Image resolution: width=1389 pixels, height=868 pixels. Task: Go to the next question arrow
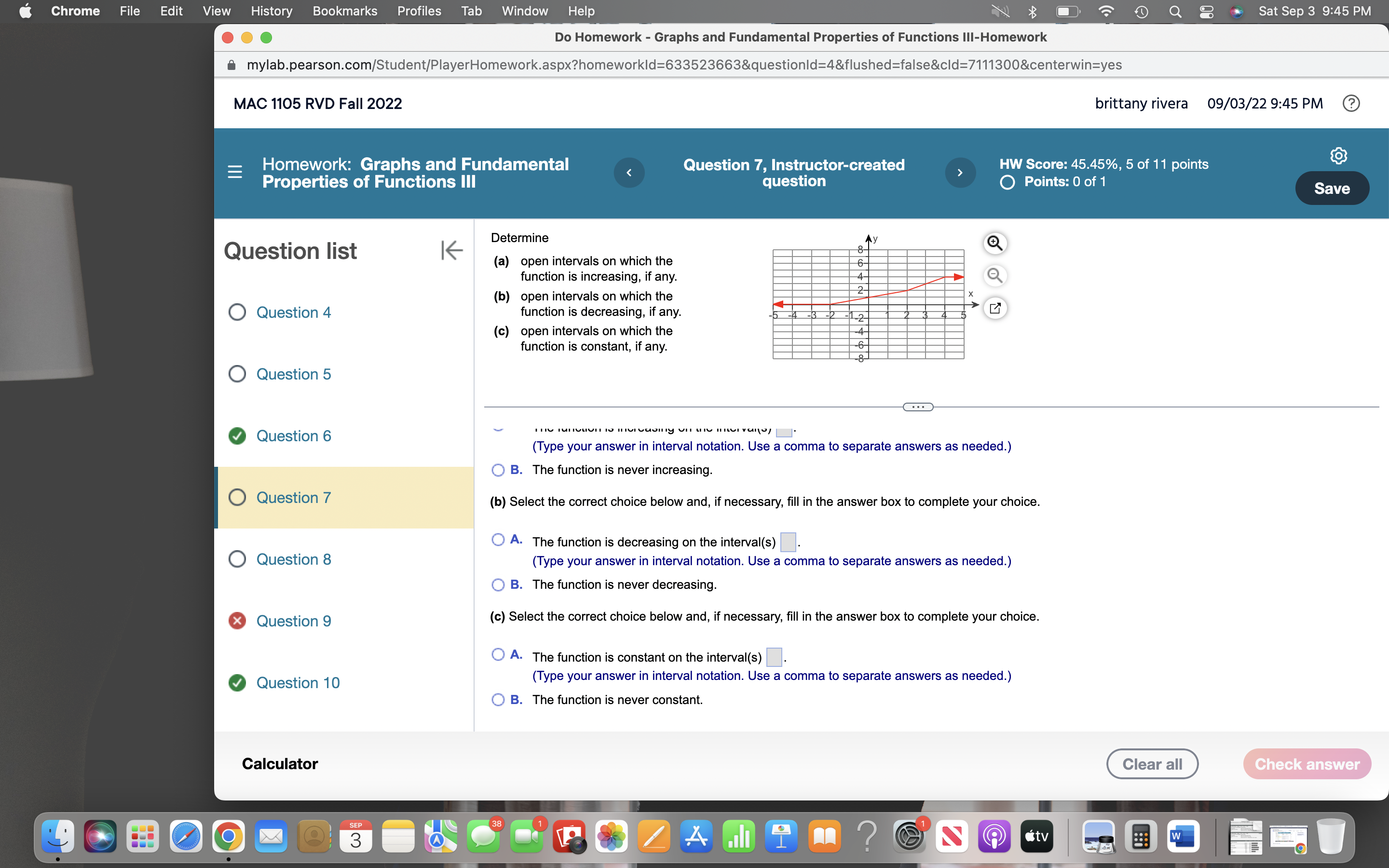(960, 173)
